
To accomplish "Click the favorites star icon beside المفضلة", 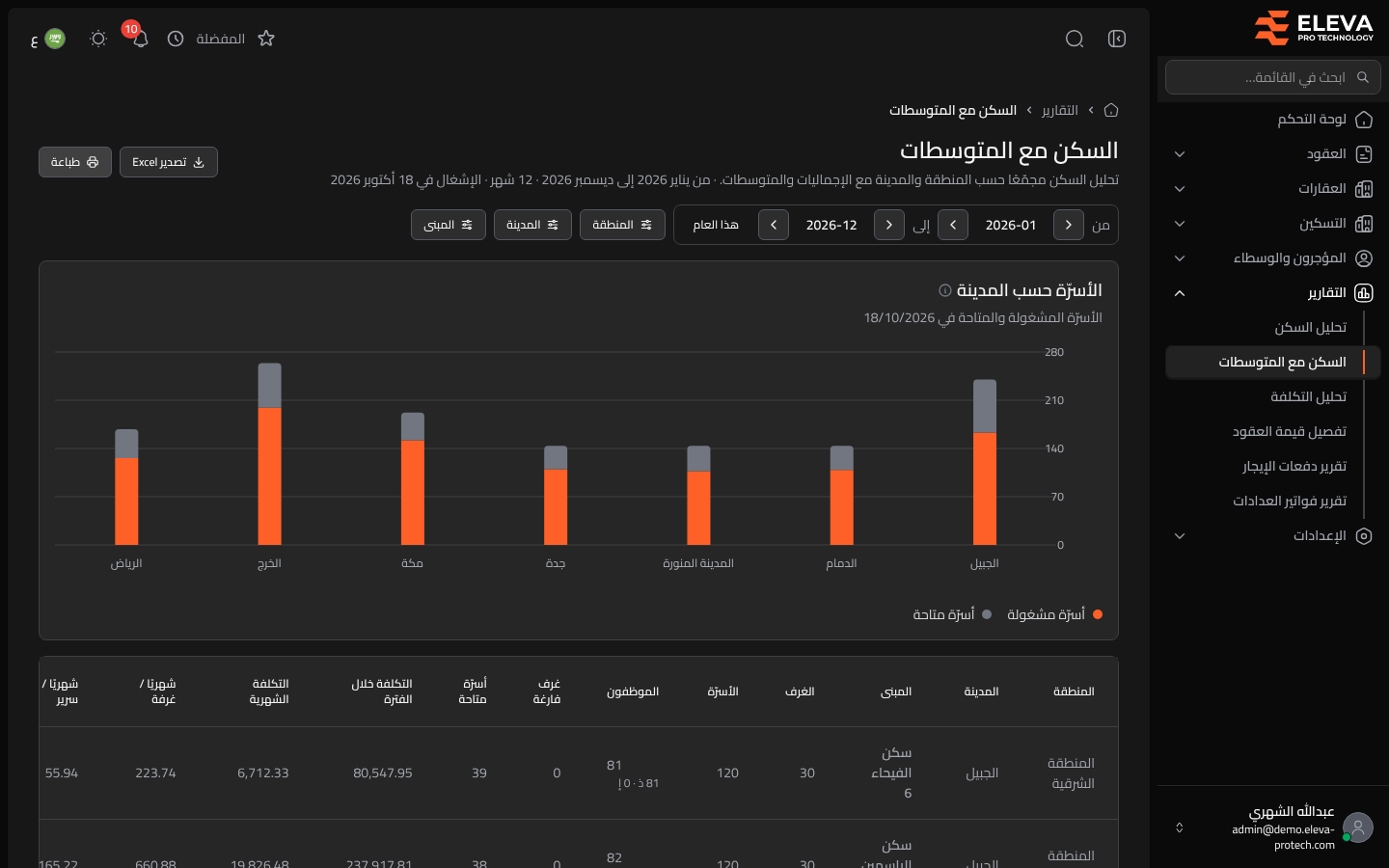I will tap(266, 39).
